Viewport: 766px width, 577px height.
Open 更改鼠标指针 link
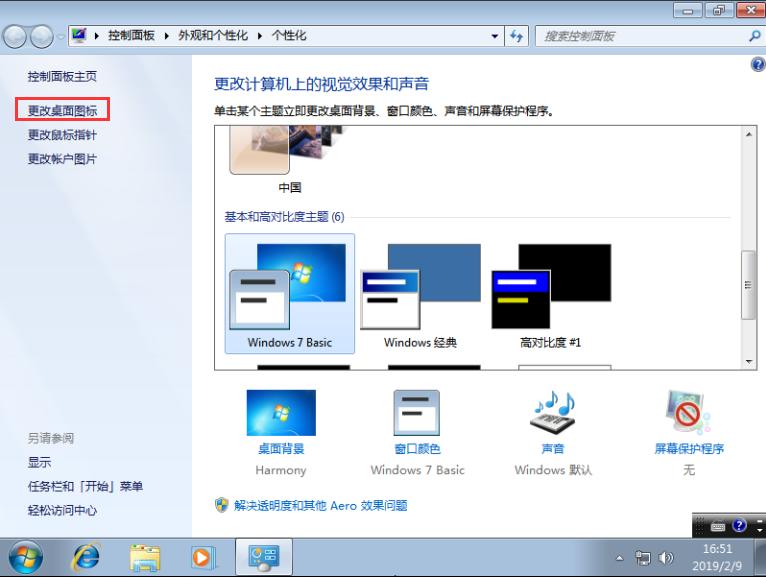(x=63, y=135)
